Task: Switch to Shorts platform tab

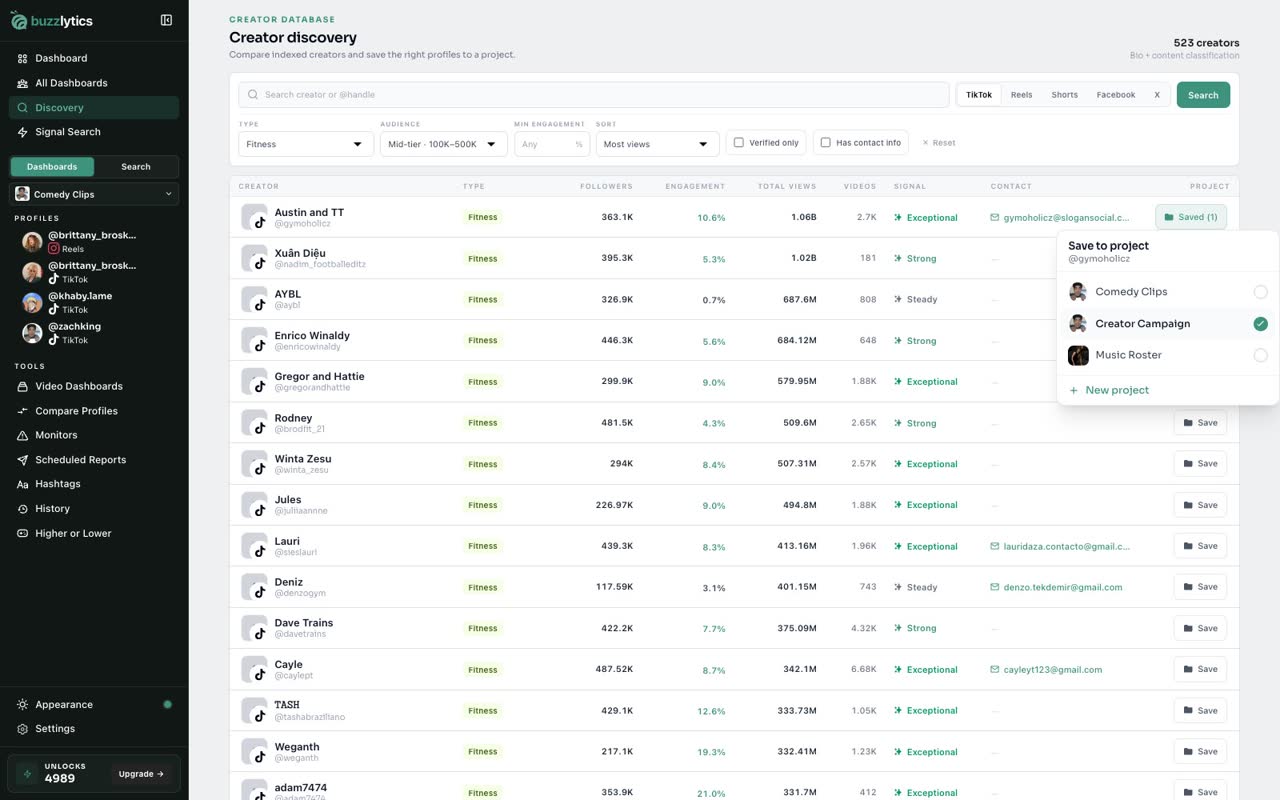Action: tap(1064, 95)
